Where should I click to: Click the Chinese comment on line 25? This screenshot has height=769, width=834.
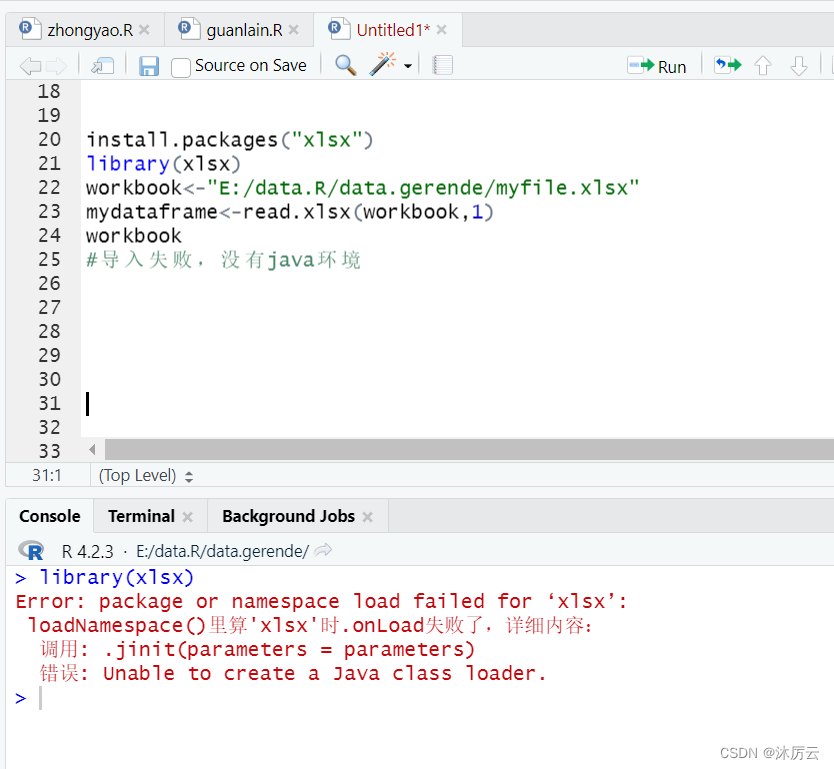pos(223,260)
